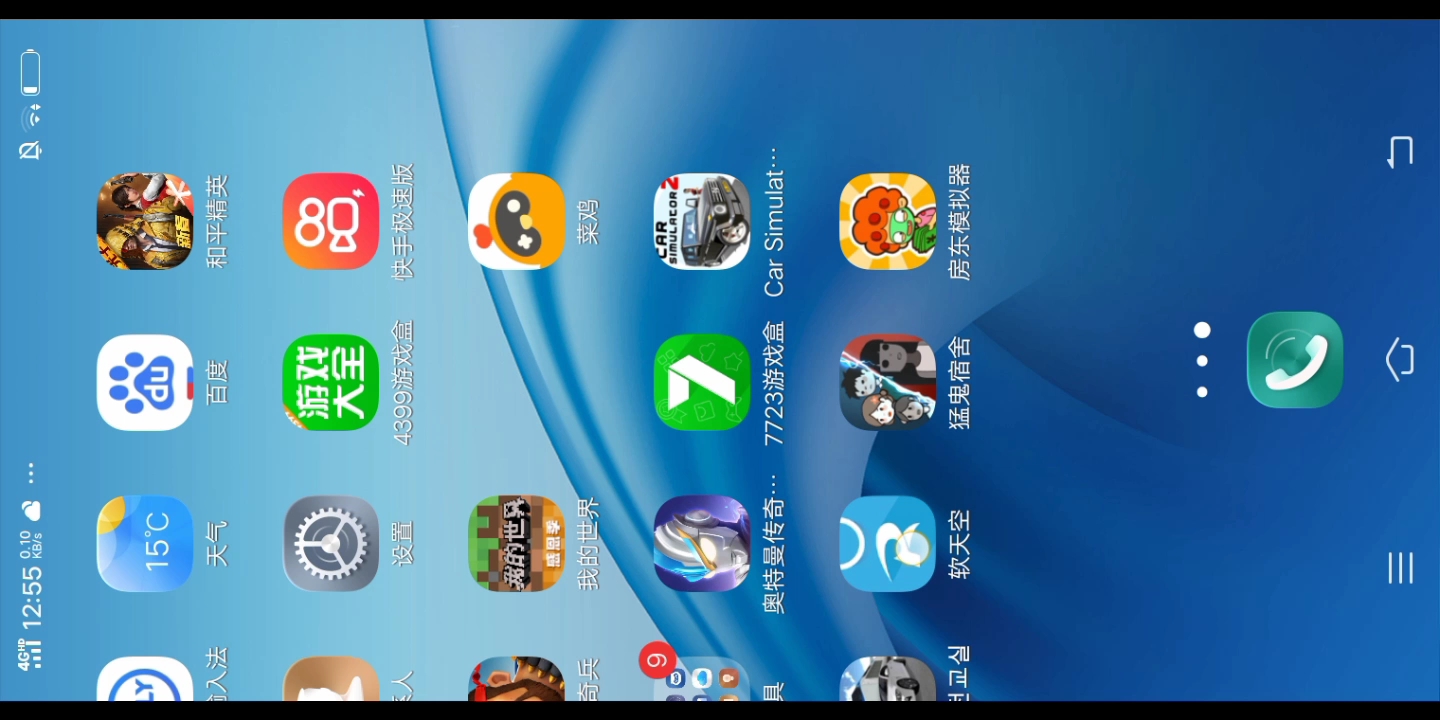Tap the battery icon in status bar
The width and height of the screenshot is (1440, 720).
click(x=31, y=72)
